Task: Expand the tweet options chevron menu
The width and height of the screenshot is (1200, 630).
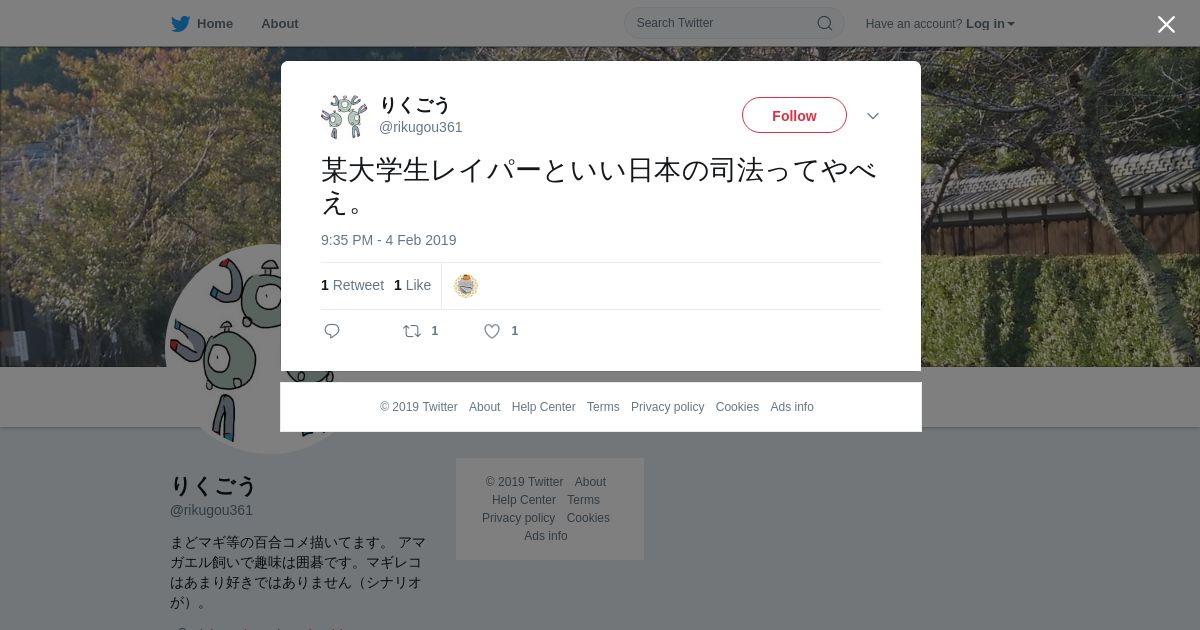Action: [x=873, y=116]
